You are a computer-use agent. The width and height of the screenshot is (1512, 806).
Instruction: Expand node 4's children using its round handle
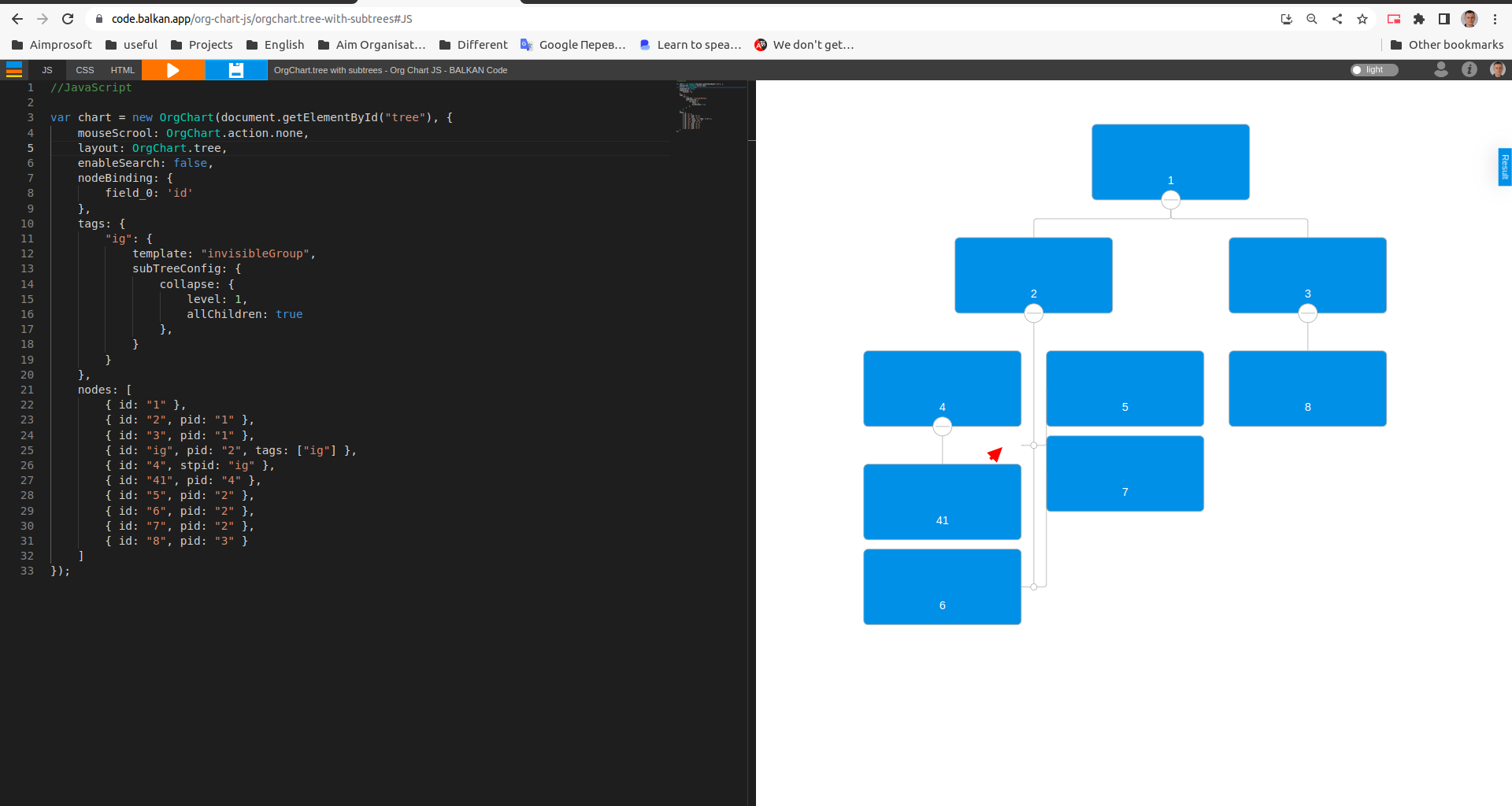[x=942, y=426]
